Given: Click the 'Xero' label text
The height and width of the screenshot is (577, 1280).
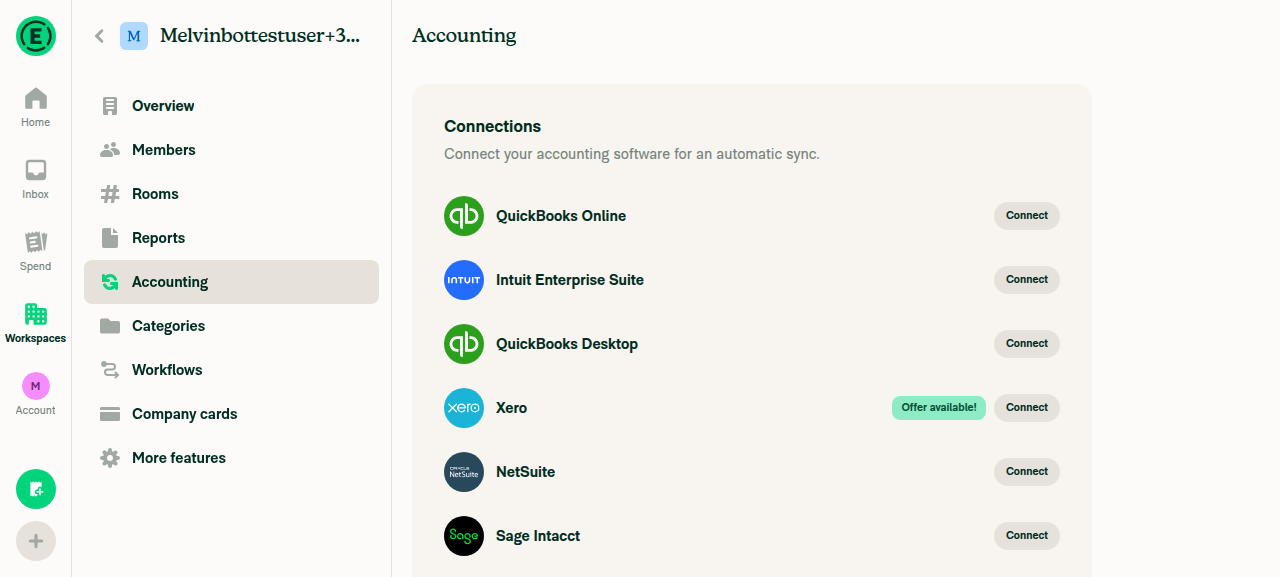Looking at the screenshot, I should click(511, 408).
